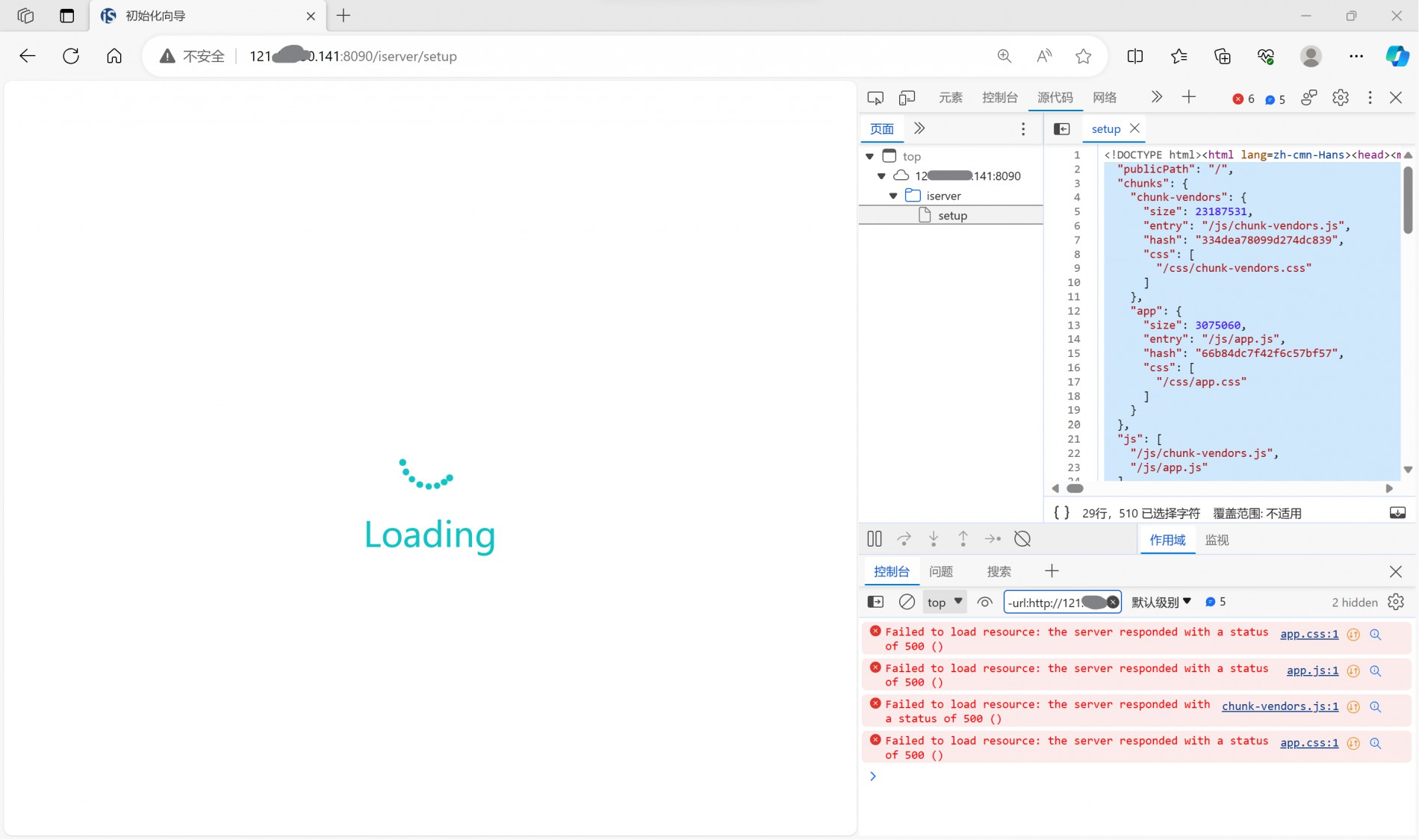Open Browser essentials heart icon
This screenshot has height=840, width=1419.
[x=1266, y=56]
